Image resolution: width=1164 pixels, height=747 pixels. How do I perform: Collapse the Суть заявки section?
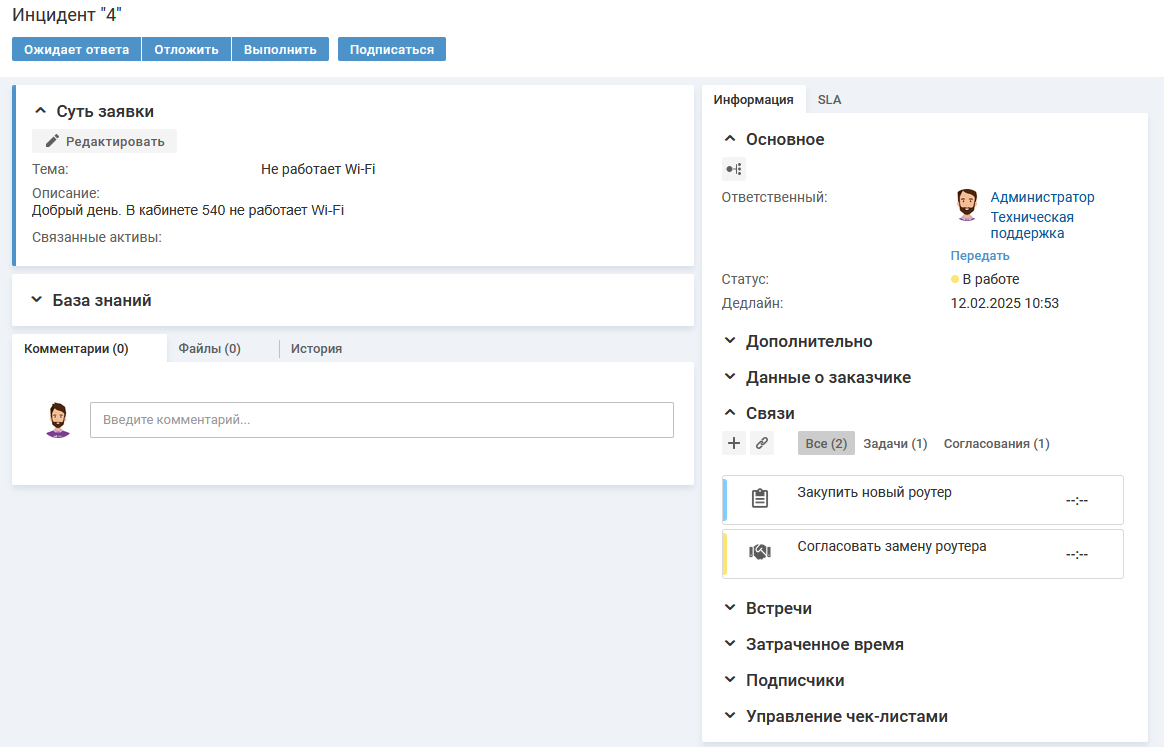tap(41, 111)
